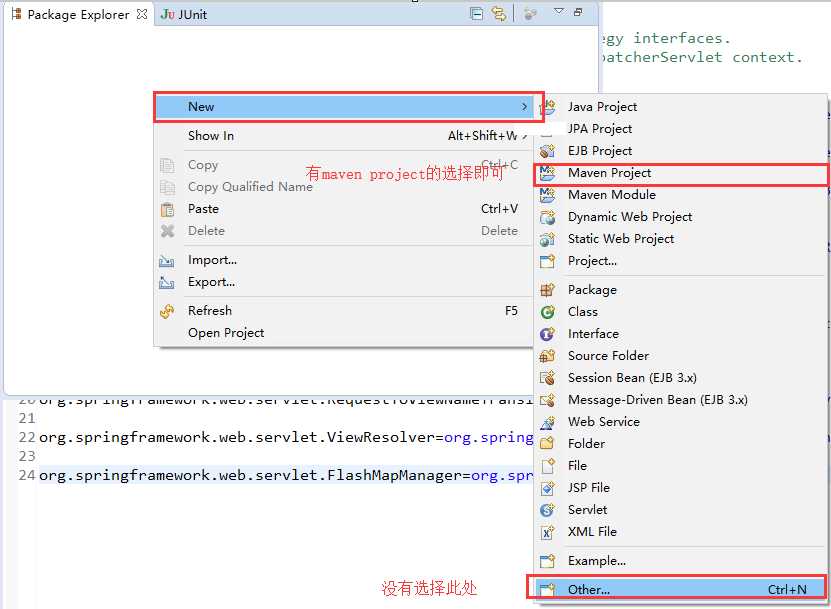Click the XML File icon
The height and width of the screenshot is (609, 831).
(x=547, y=532)
